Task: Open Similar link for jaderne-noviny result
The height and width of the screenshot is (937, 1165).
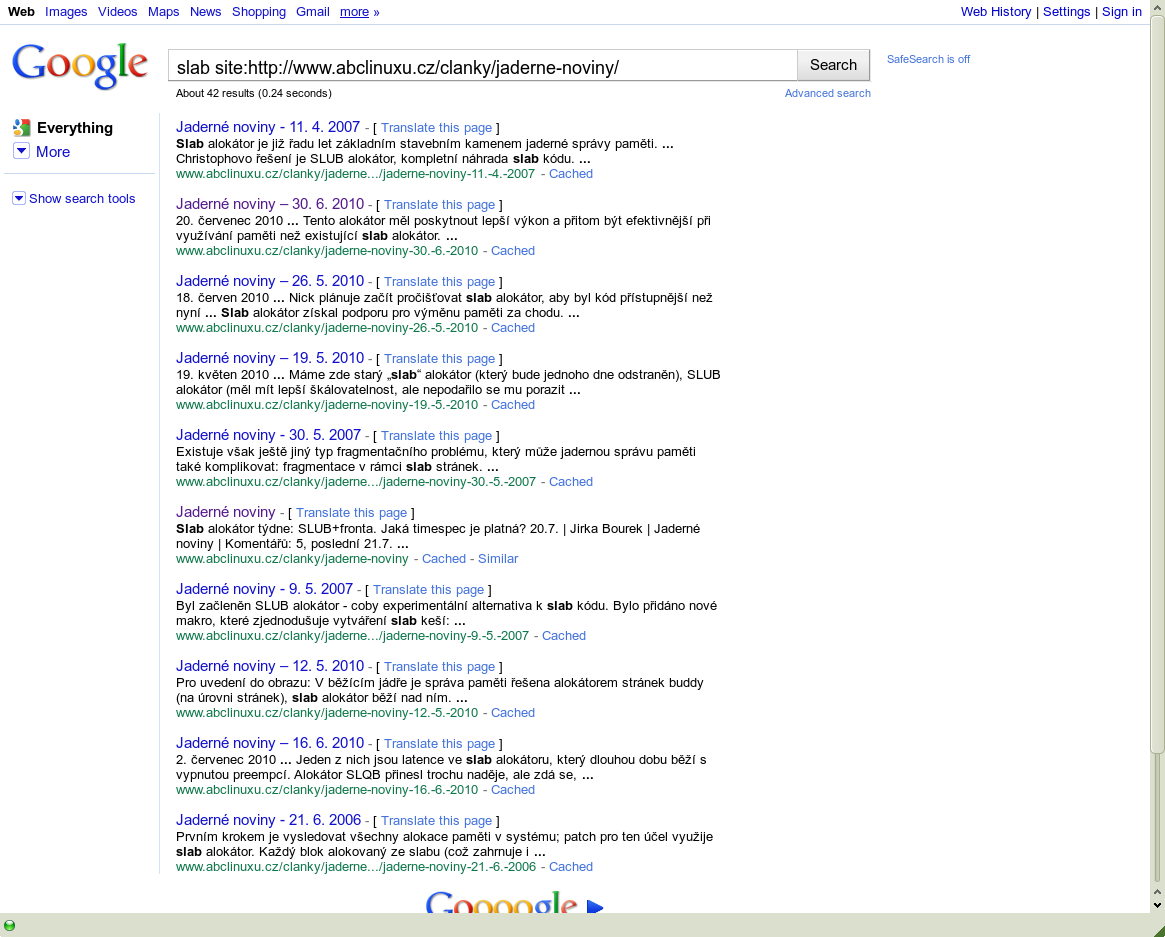Action: click(498, 559)
